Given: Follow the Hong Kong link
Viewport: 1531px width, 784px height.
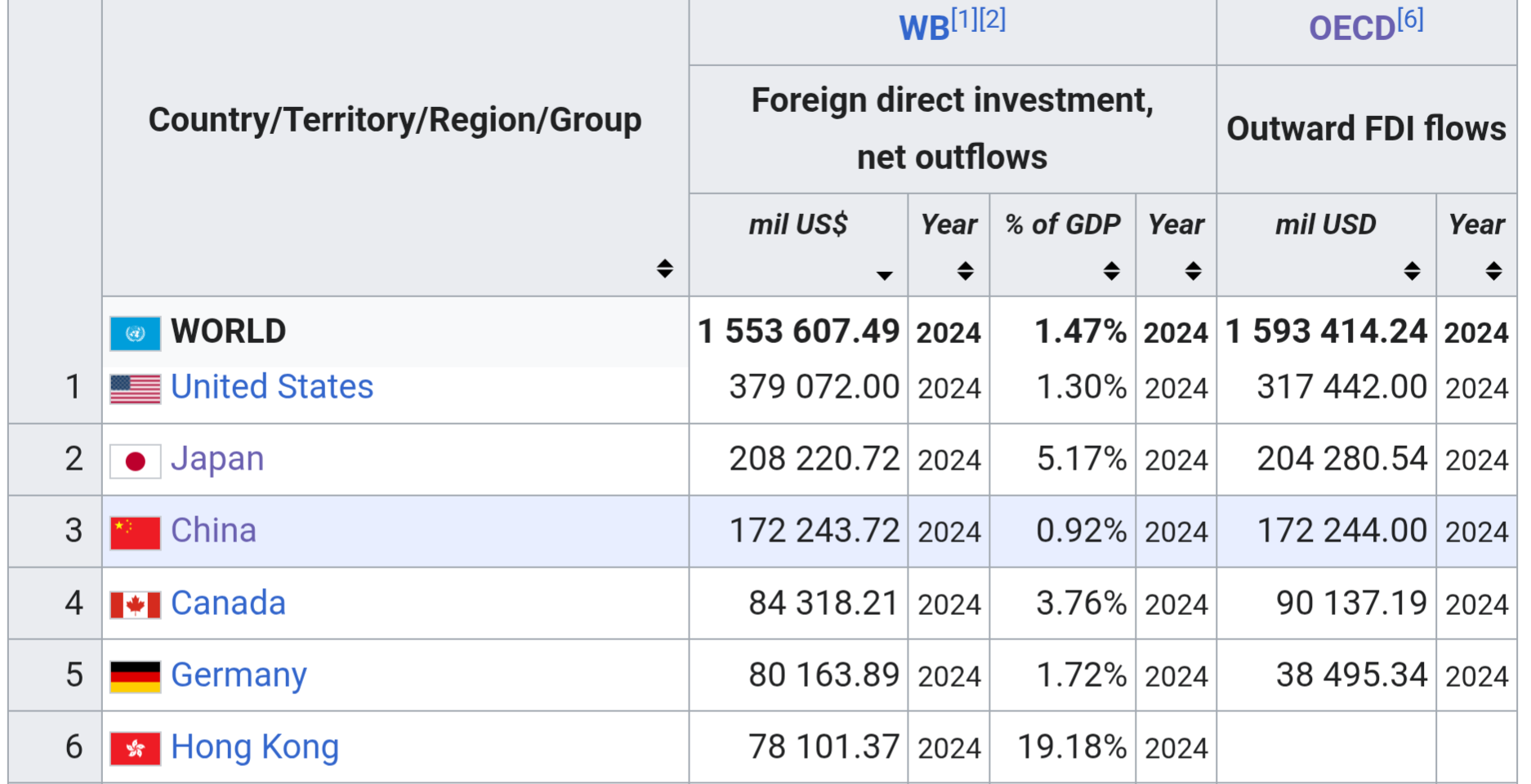Looking at the screenshot, I should pyautogui.click(x=254, y=747).
